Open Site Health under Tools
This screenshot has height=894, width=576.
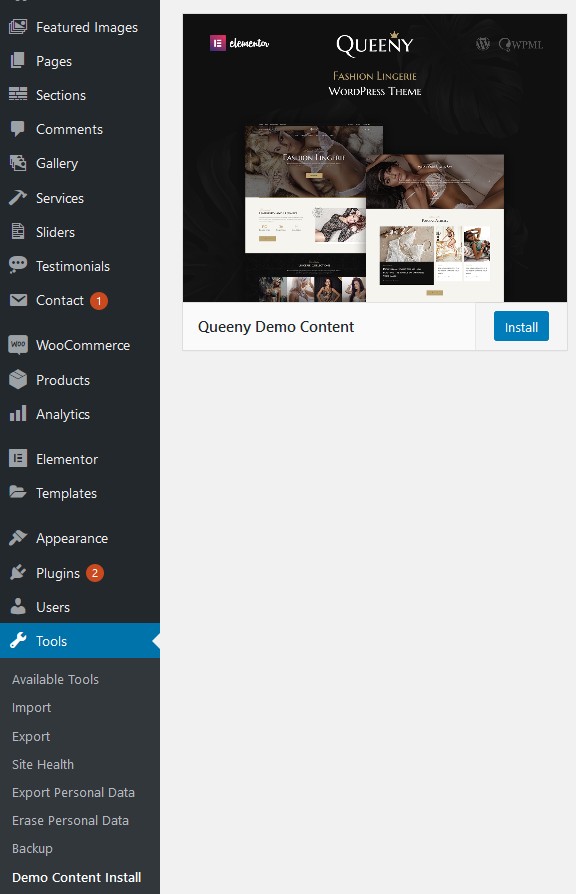click(x=43, y=765)
